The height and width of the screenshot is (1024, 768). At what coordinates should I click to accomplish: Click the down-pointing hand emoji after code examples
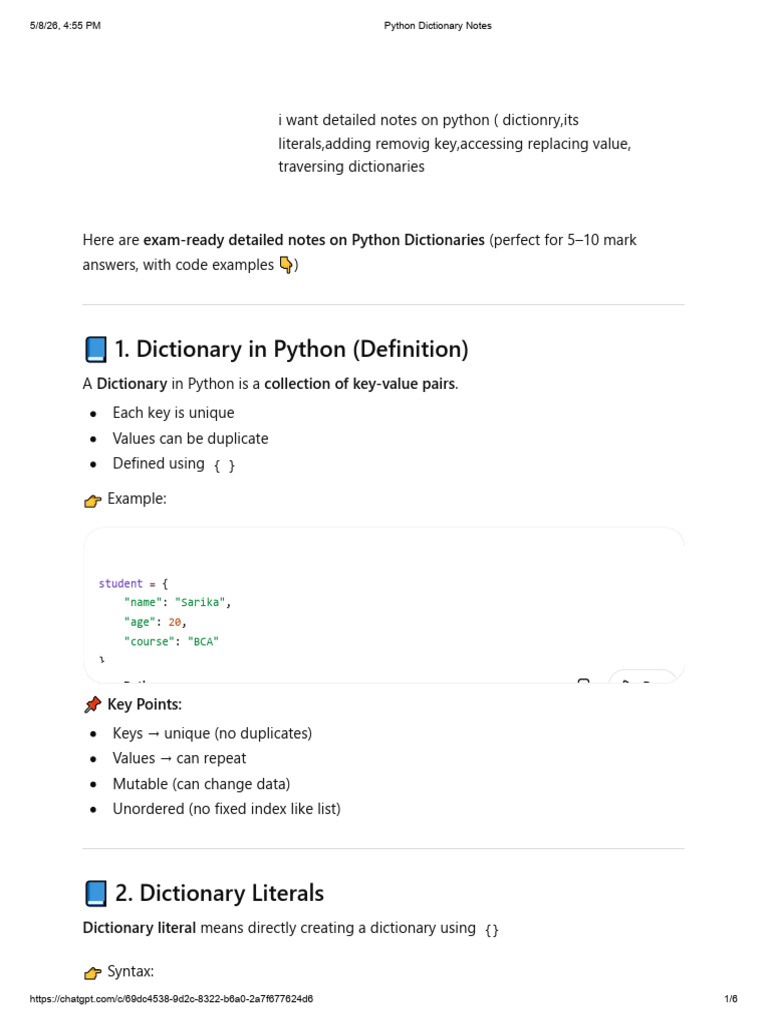[x=286, y=265]
